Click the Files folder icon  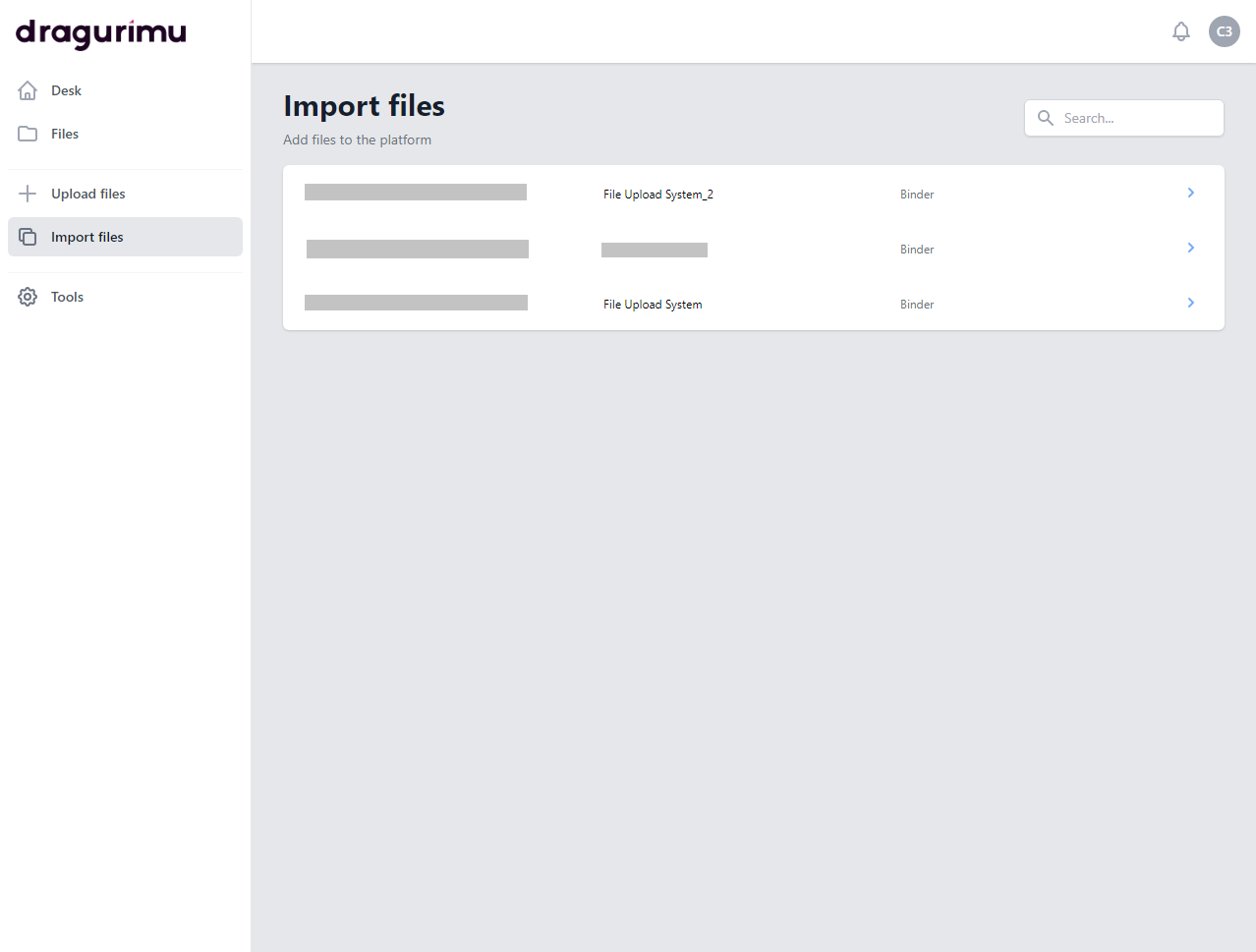[x=28, y=134]
